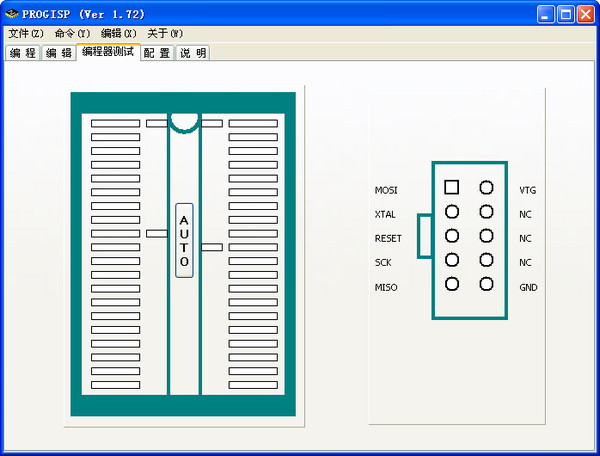Click the PROGISP app icon in title bar

(x=12, y=14)
